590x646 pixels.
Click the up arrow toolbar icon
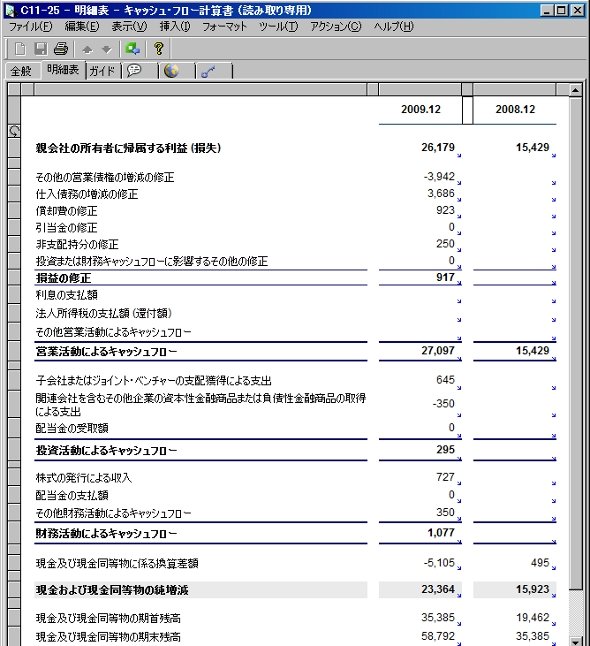point(87,50)
